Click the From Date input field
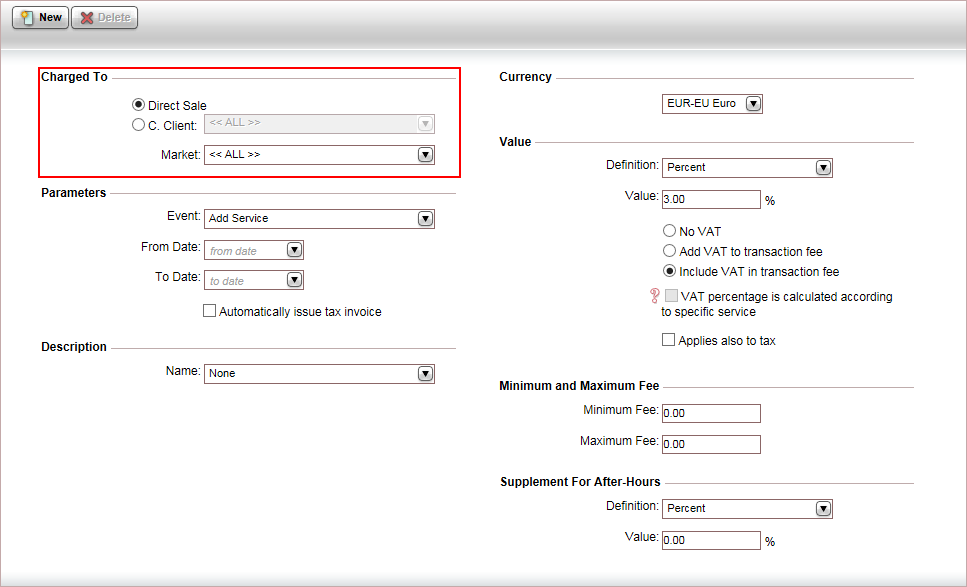Image resolution: width=967 pixels, height=587 pixels. (245, 250)
